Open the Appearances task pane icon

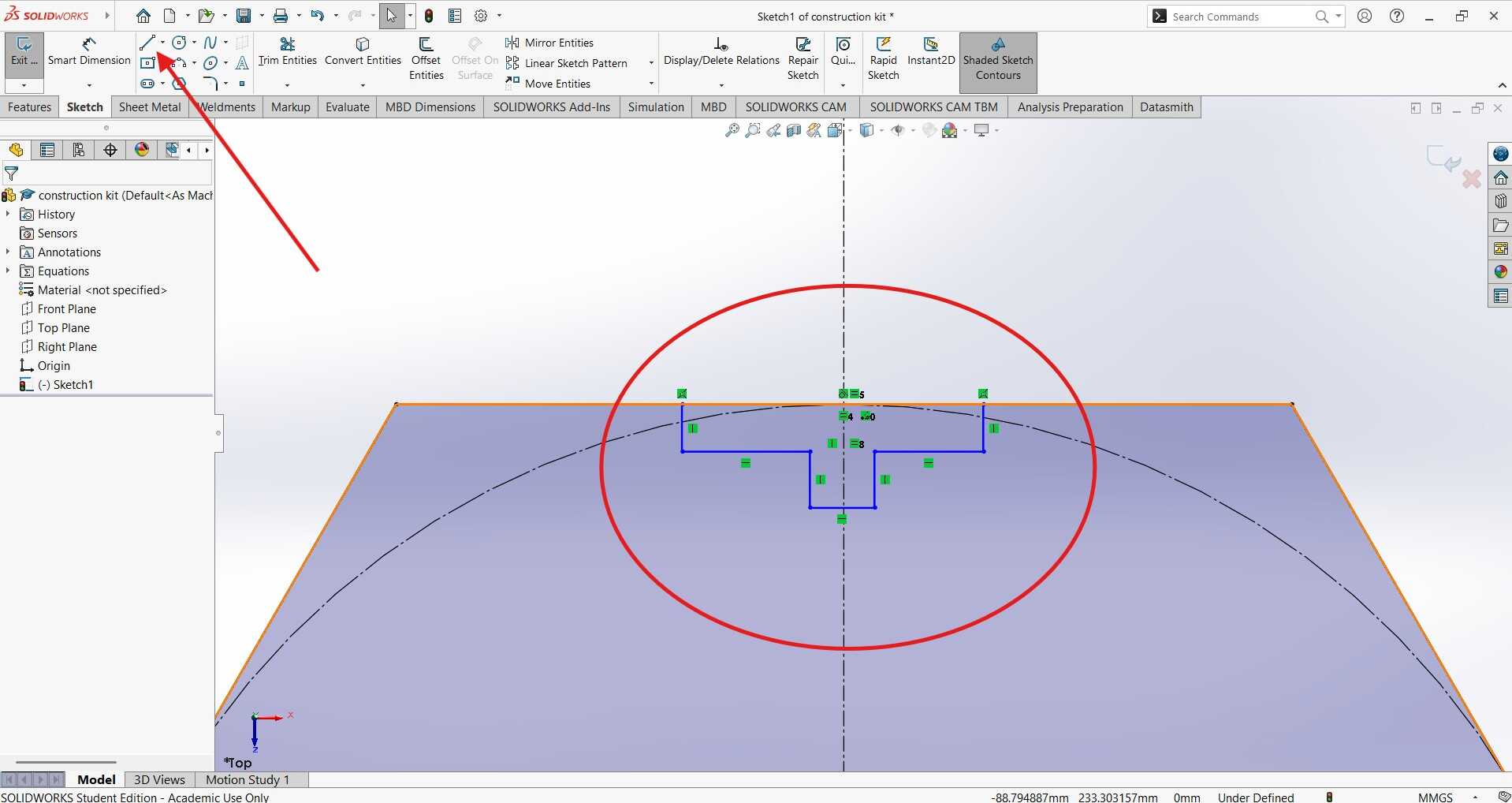click(x=1500, y=272)
